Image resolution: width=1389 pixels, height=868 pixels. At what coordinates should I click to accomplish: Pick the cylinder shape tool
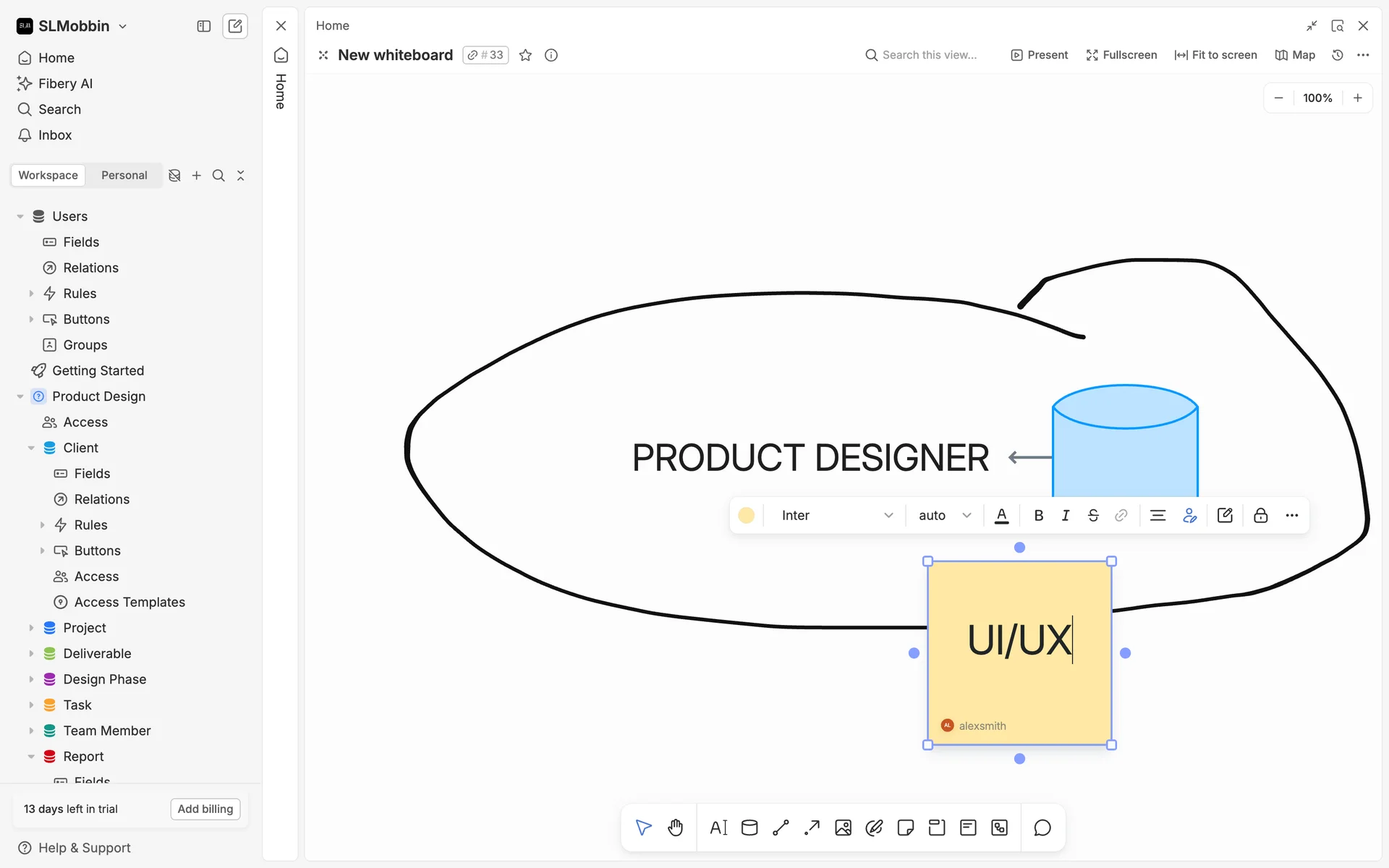(749, 827)
